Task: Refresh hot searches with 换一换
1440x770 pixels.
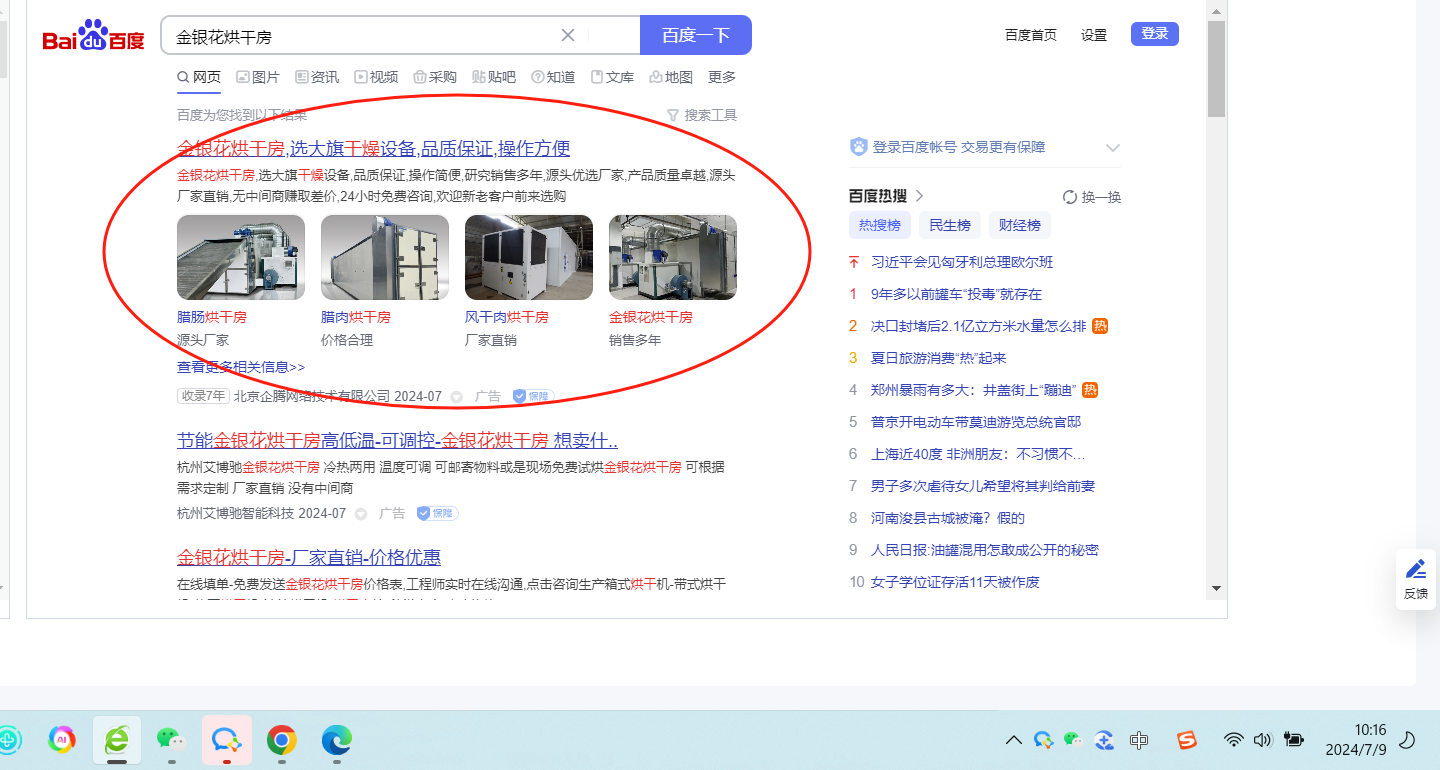Action: click(1092, 197)
